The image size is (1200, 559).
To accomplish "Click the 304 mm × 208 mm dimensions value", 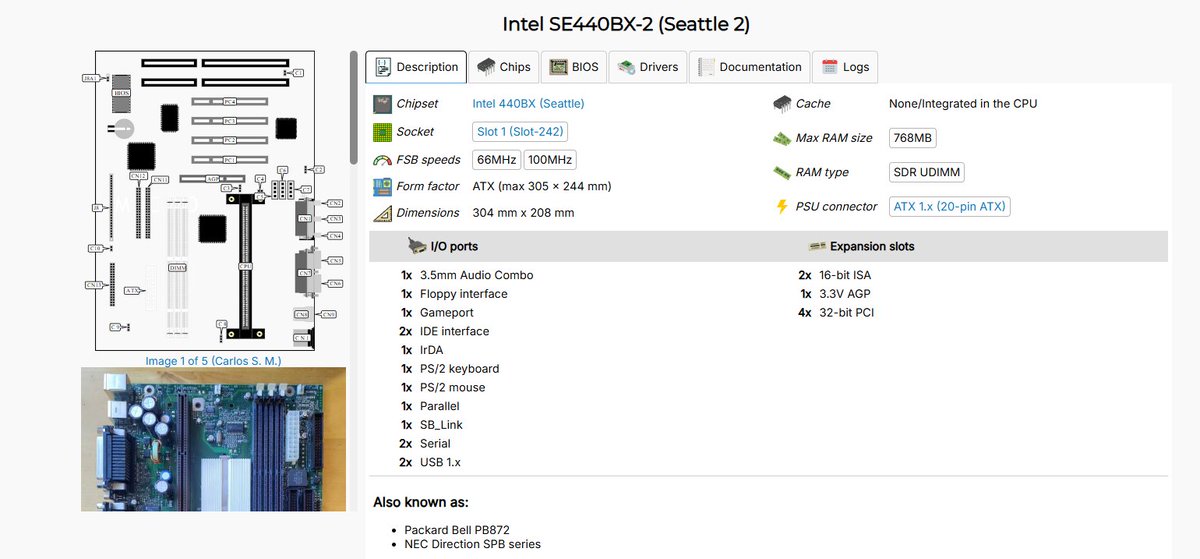I will pyautogui.click(x=523, y=213).
